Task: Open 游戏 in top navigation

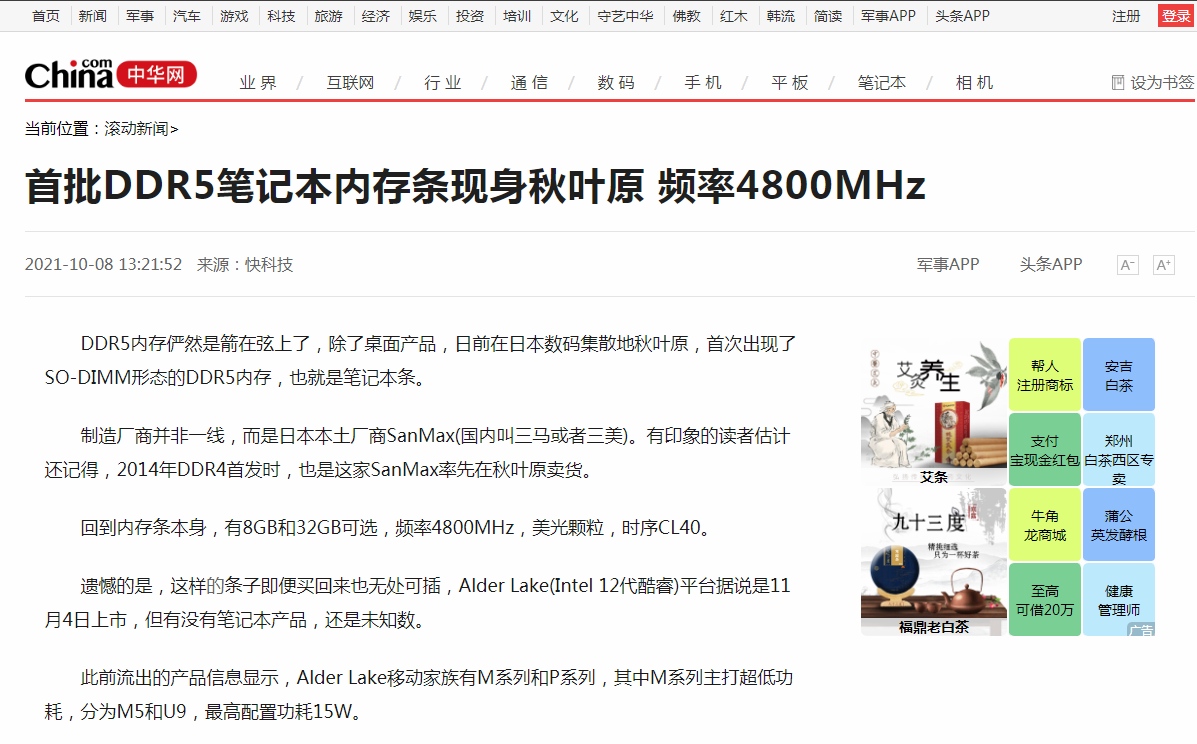Action: [234, 16]
